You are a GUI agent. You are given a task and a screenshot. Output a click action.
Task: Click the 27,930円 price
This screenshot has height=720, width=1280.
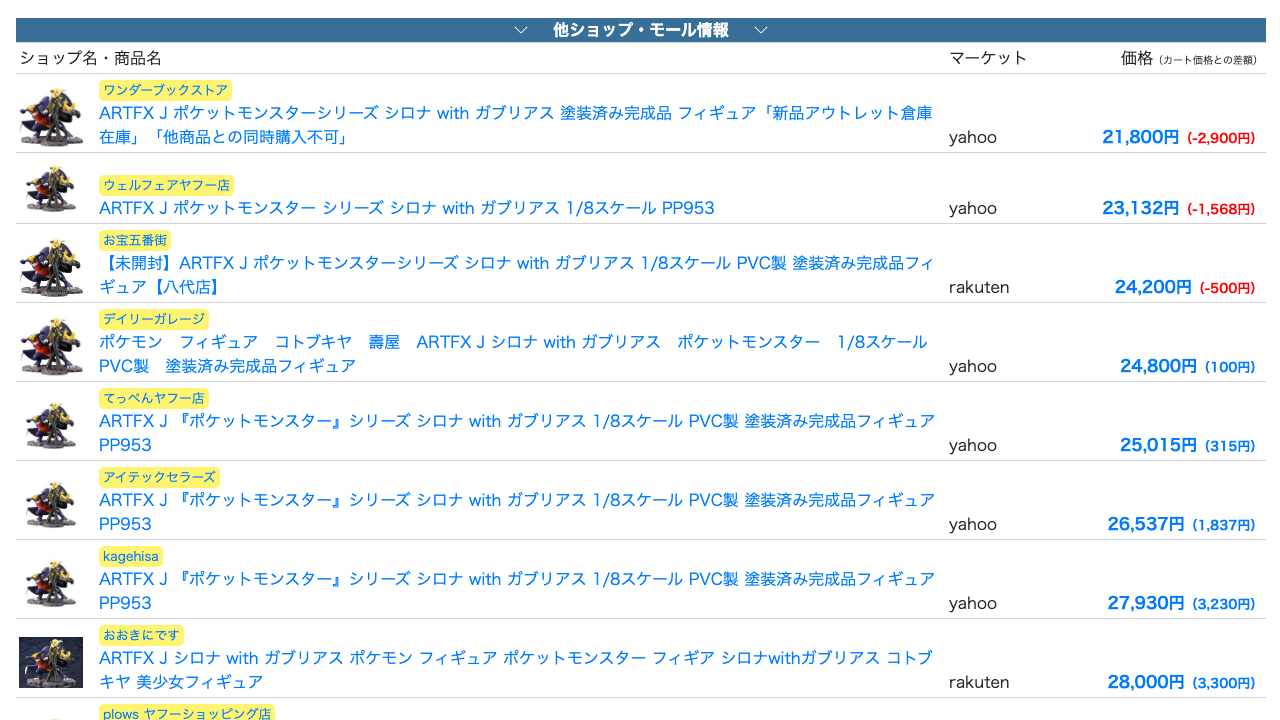[1146, 603]
